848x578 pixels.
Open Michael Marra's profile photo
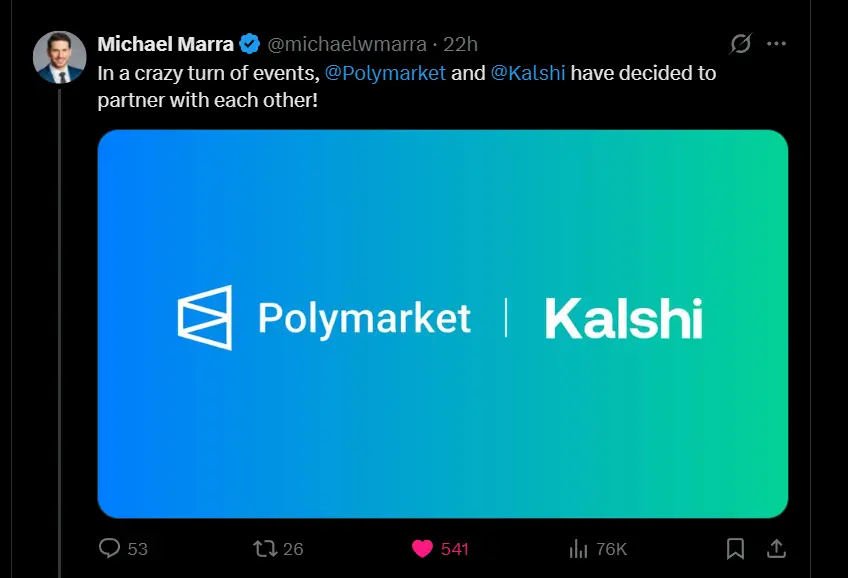59,56
